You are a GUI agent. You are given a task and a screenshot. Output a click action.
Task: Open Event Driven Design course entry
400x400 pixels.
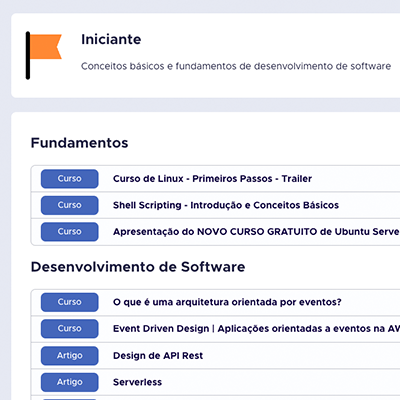[x=256, y=329]
